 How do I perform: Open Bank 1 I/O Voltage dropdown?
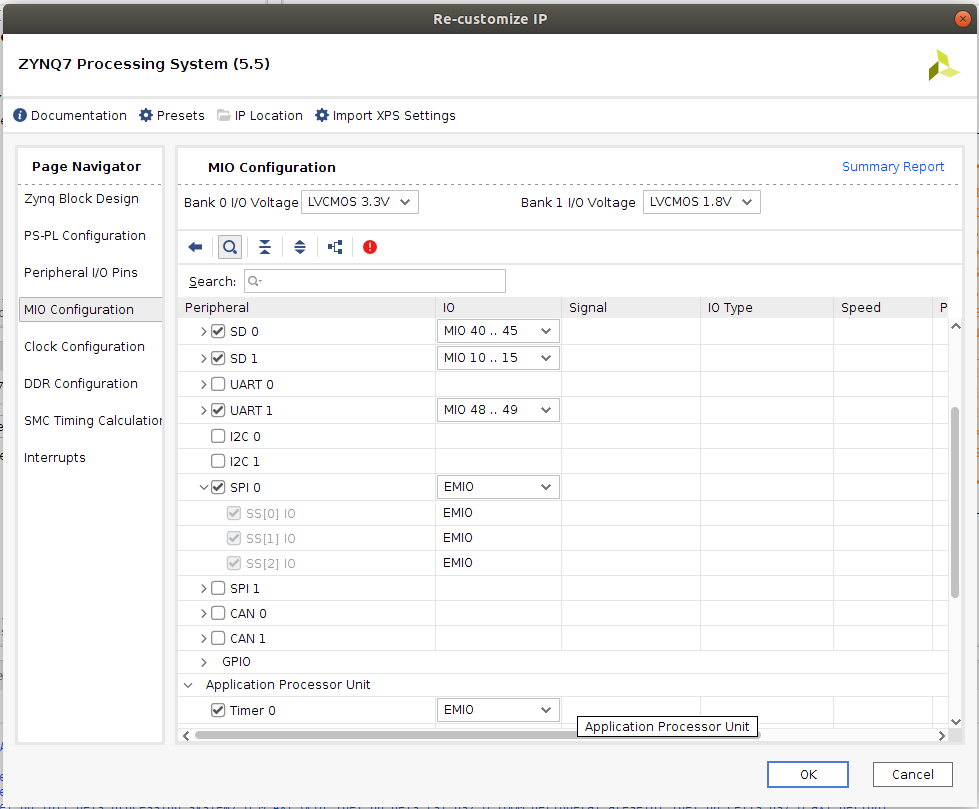point(702,202)
